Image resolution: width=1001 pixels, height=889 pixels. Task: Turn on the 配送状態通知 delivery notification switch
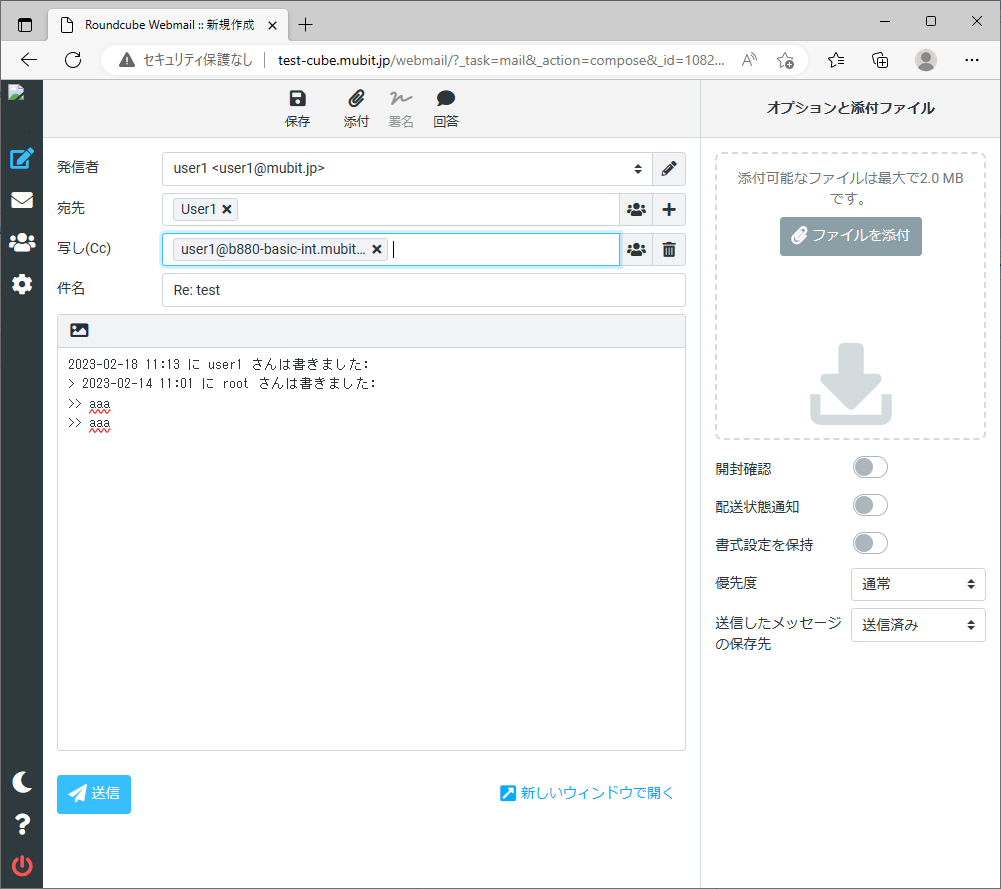click(x=869, y=505)
